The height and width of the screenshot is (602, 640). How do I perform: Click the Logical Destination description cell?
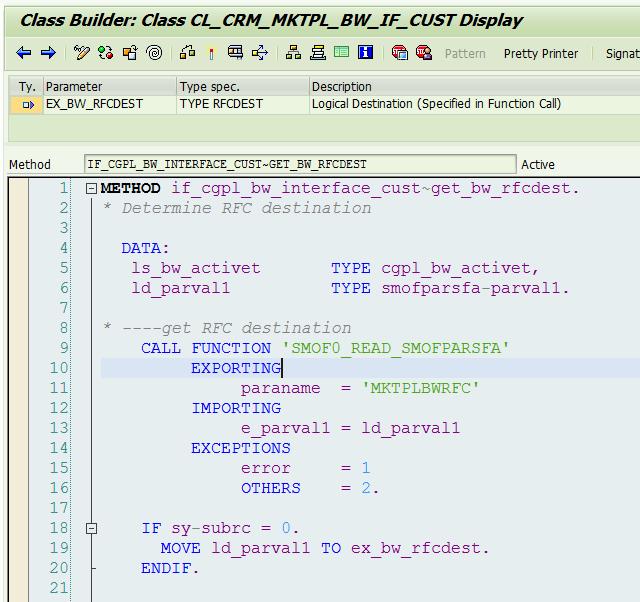tap(474, 104)
